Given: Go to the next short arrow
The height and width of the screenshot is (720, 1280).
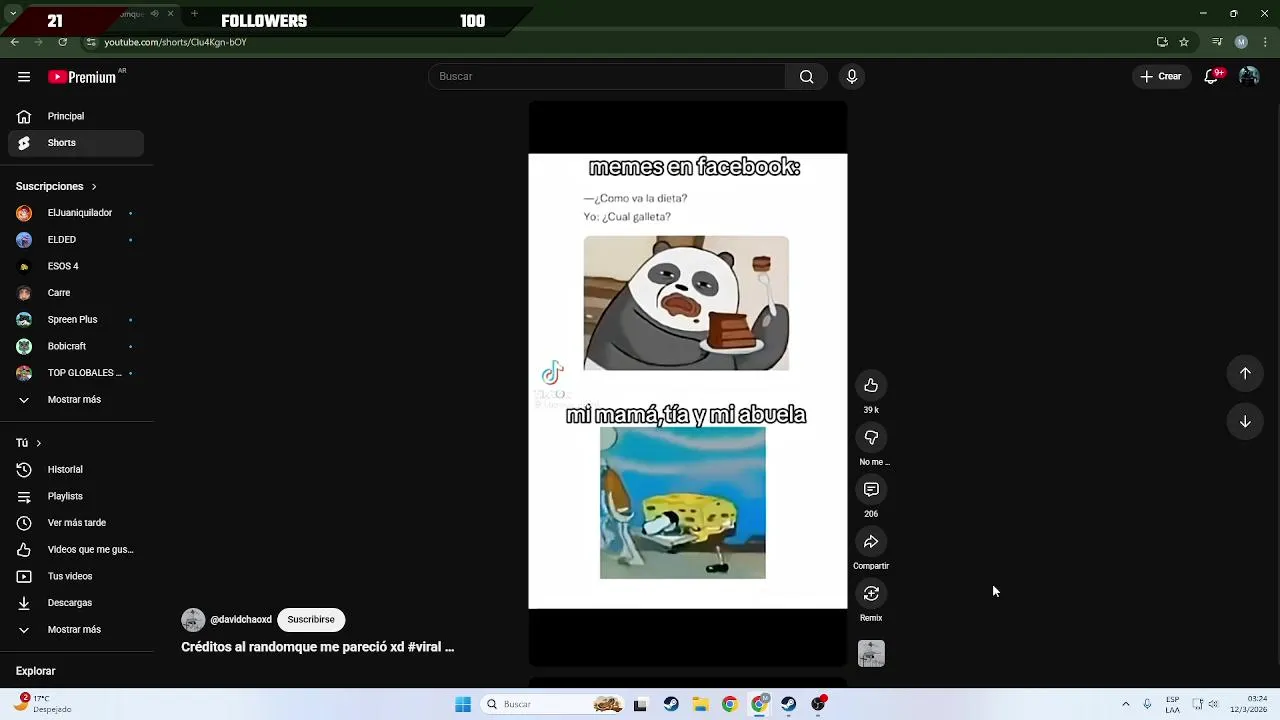Looking at the screenshot, I should click(1245, 422).
